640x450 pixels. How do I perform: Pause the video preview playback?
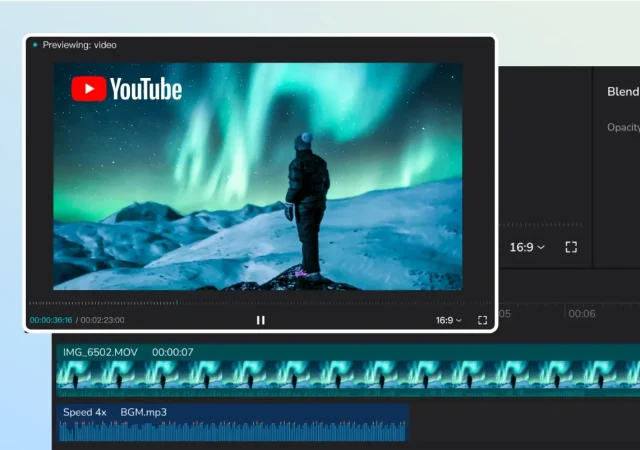[x=261, y=320]
